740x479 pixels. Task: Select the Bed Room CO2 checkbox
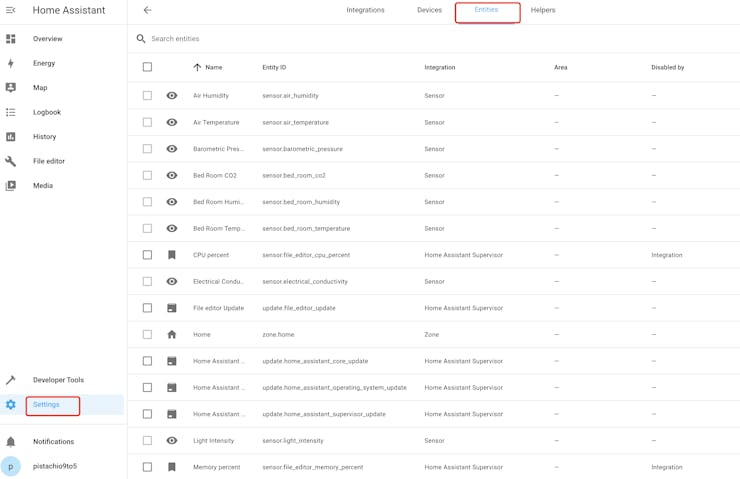(147, 175)
